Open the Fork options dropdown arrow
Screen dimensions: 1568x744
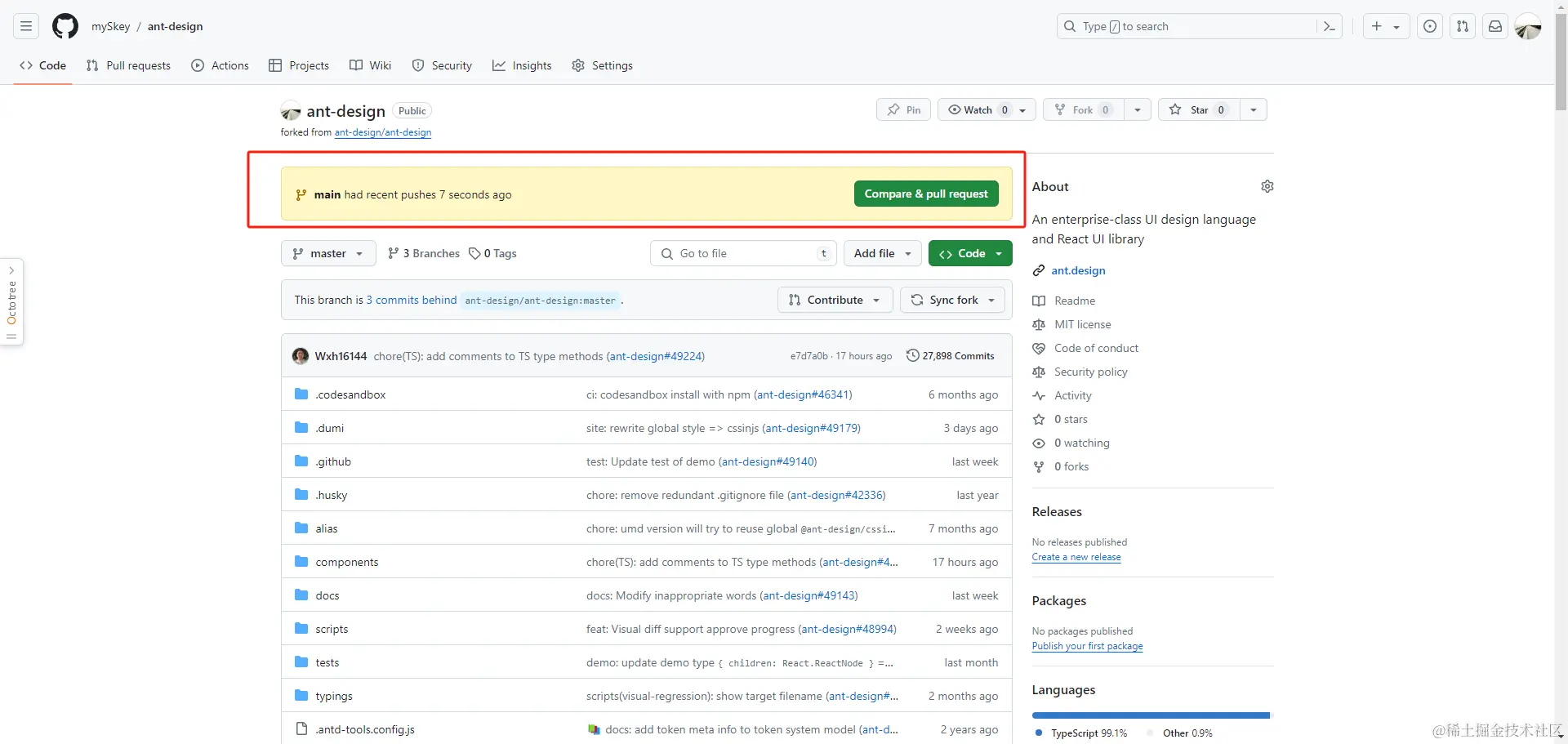point(1138,109)
